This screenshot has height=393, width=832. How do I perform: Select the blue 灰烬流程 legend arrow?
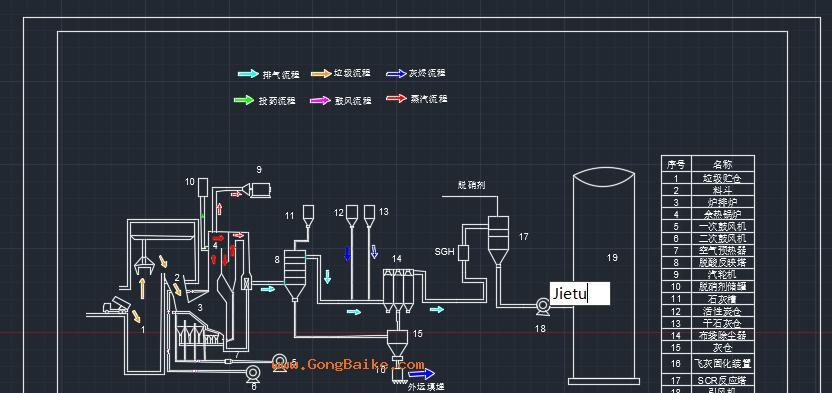[x=396, y=74]
